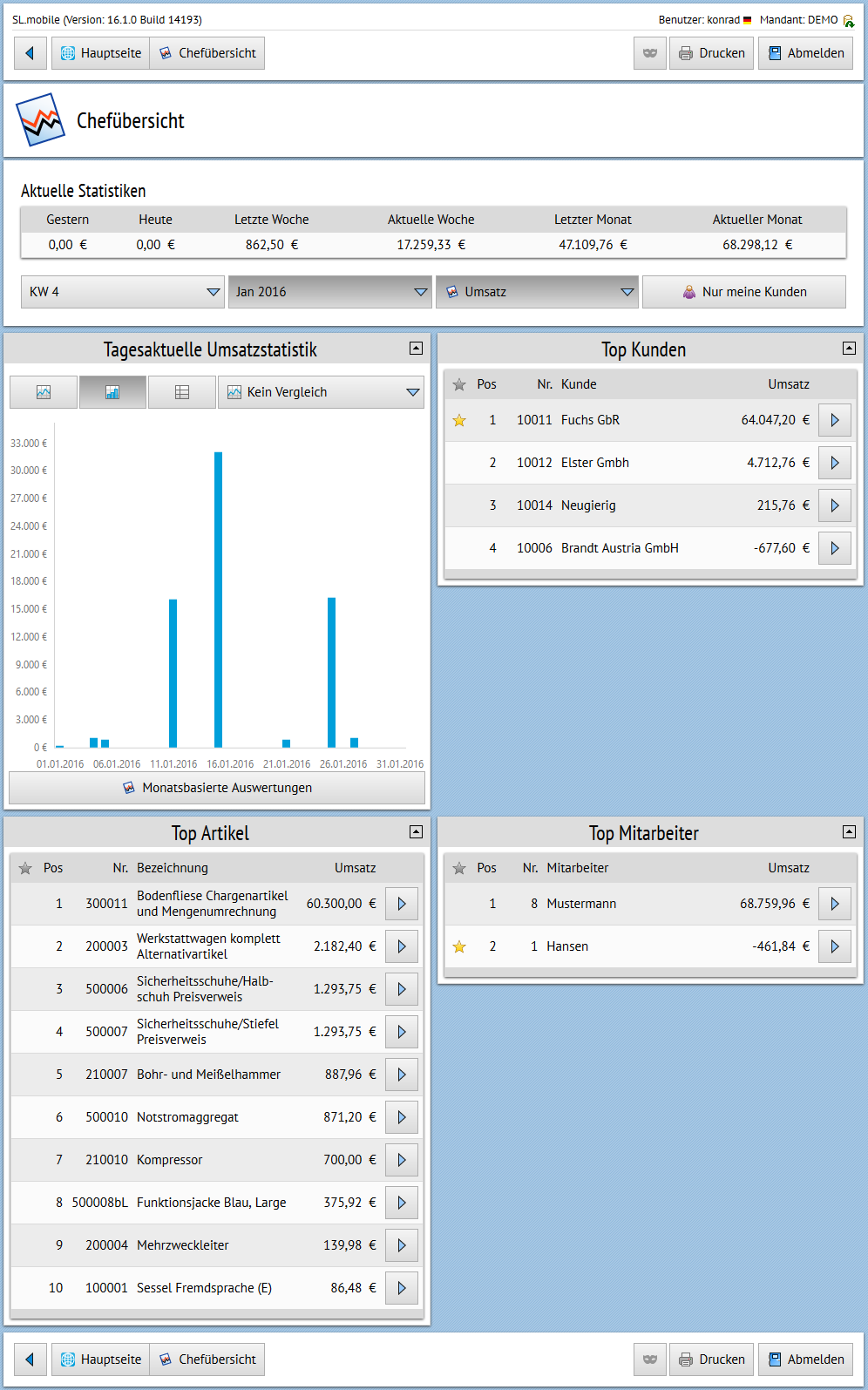The width and height of the screenshot is (868, 1390).
Task: Toggle favorite star for employee Hansen
Action: pos(459,946)
